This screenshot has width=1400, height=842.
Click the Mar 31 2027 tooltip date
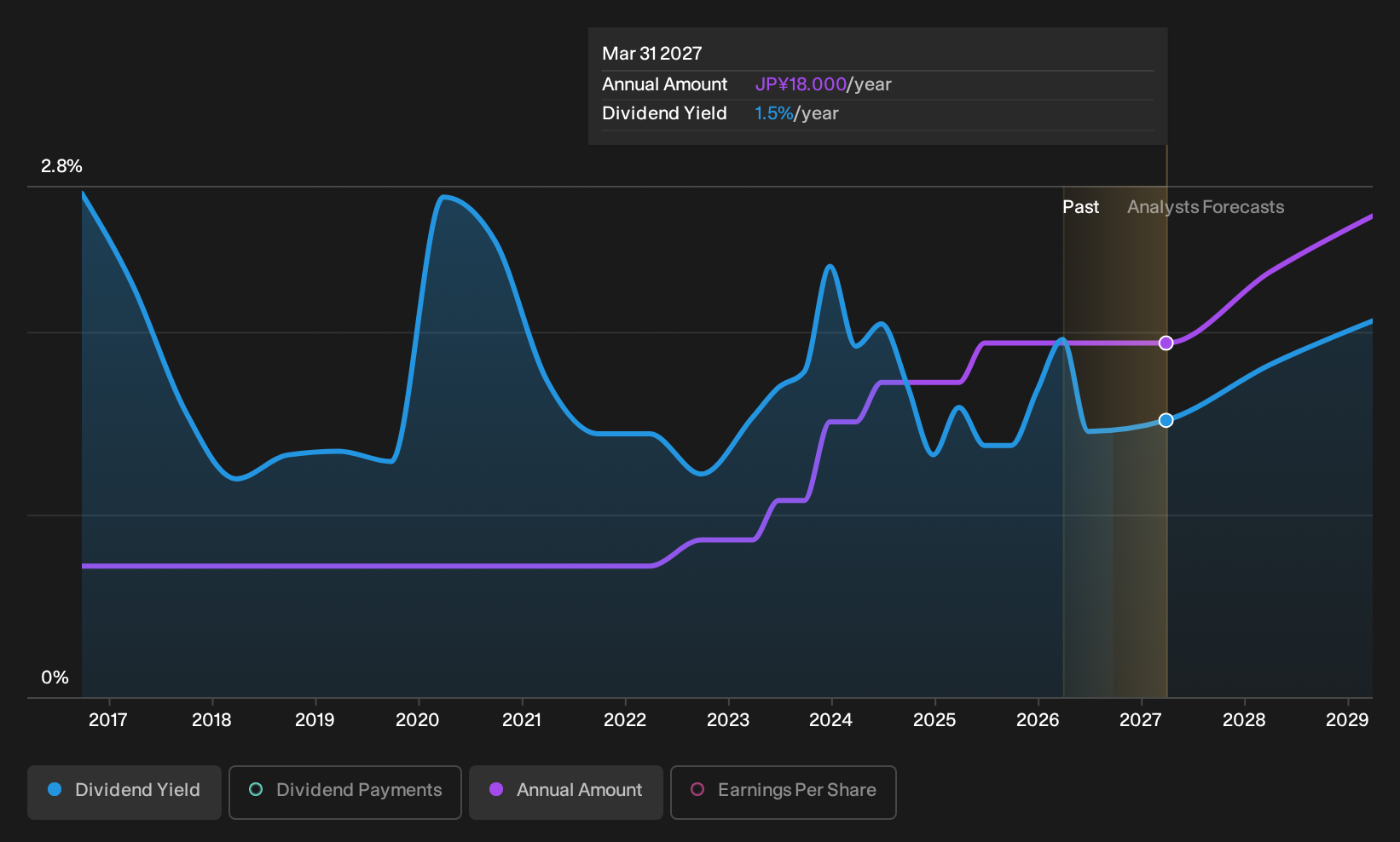pos(652,54)
